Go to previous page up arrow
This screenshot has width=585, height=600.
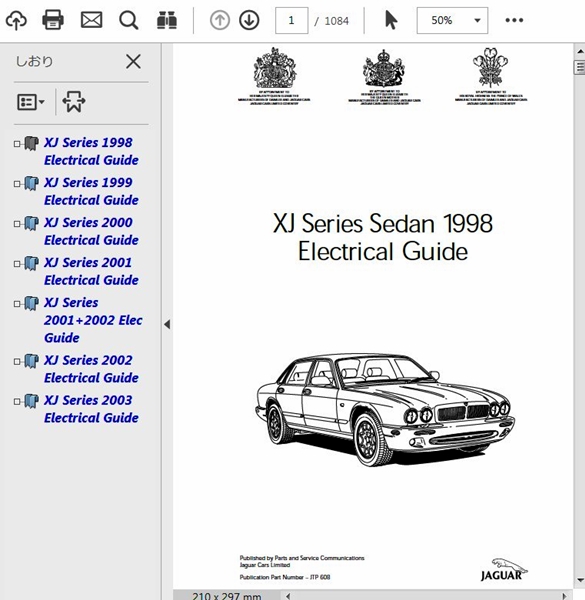tap(220, 20)
